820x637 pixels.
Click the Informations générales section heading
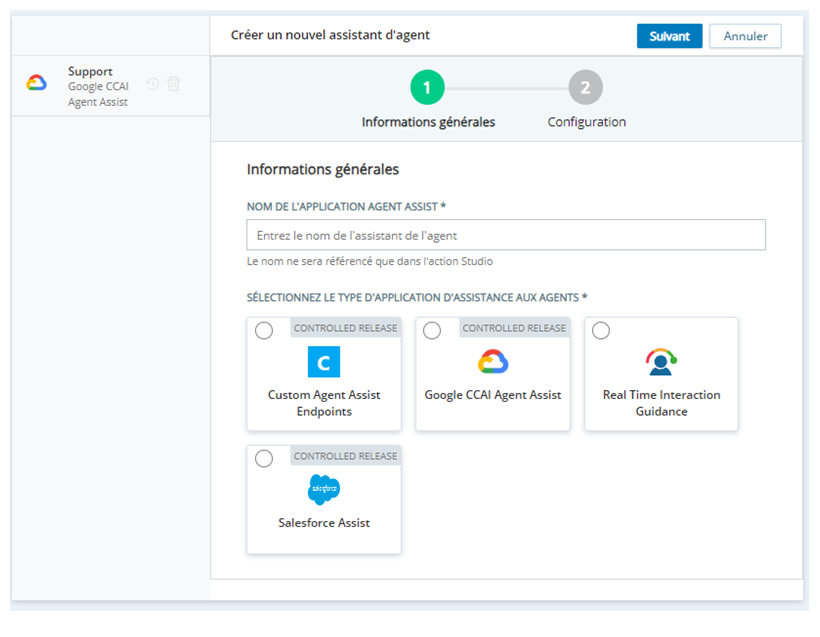coord(323,169)
